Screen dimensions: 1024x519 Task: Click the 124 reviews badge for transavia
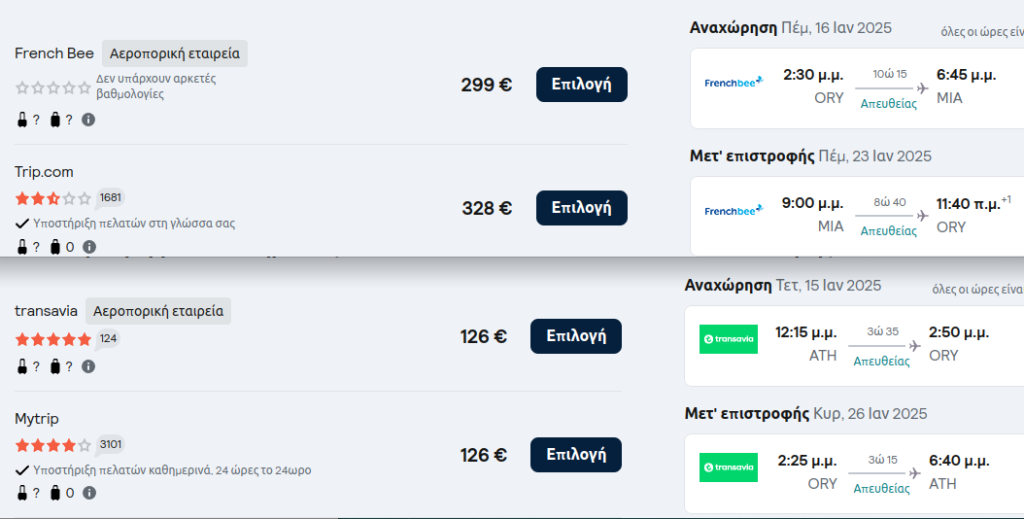[x=108, y=339]
